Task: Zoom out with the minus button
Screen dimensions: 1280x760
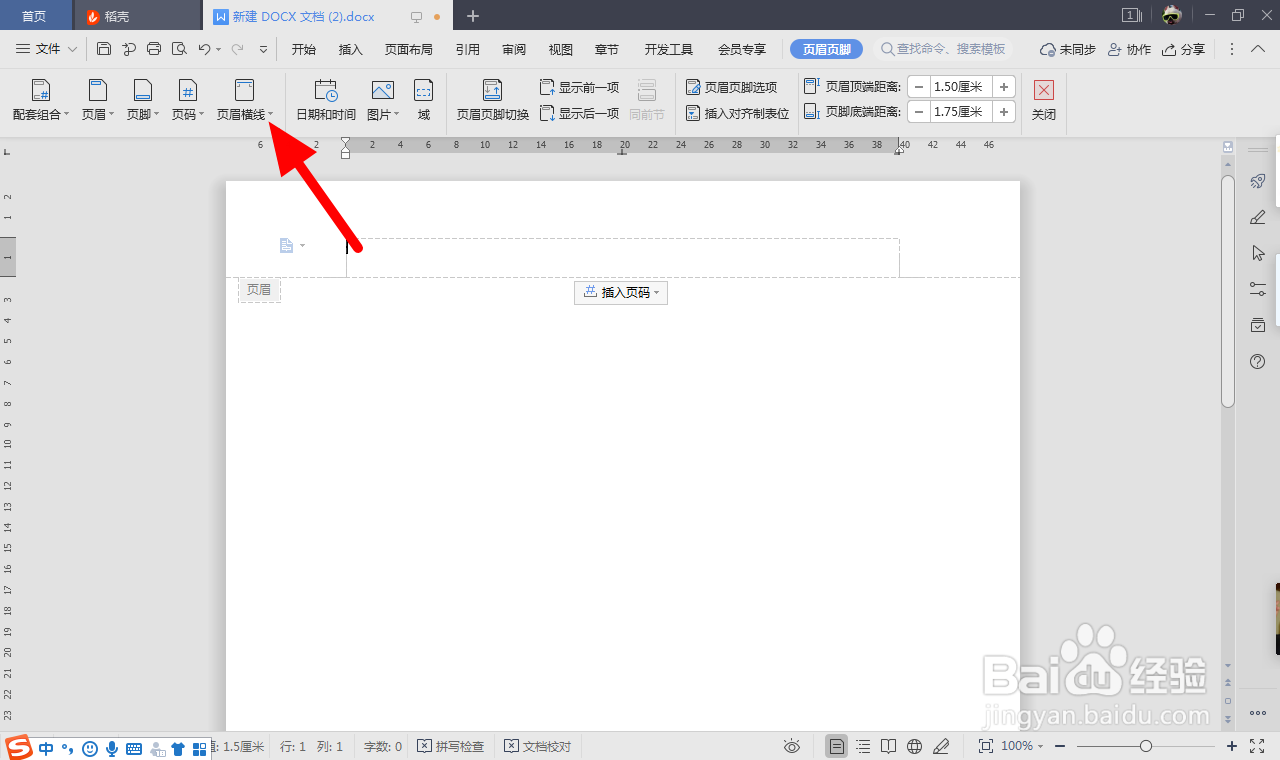Action: click(1060, 746)
